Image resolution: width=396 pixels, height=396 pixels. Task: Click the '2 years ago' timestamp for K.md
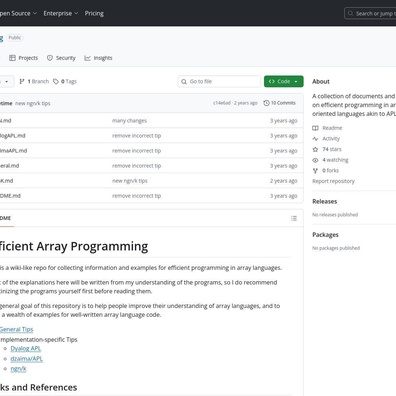coord(283,181)
